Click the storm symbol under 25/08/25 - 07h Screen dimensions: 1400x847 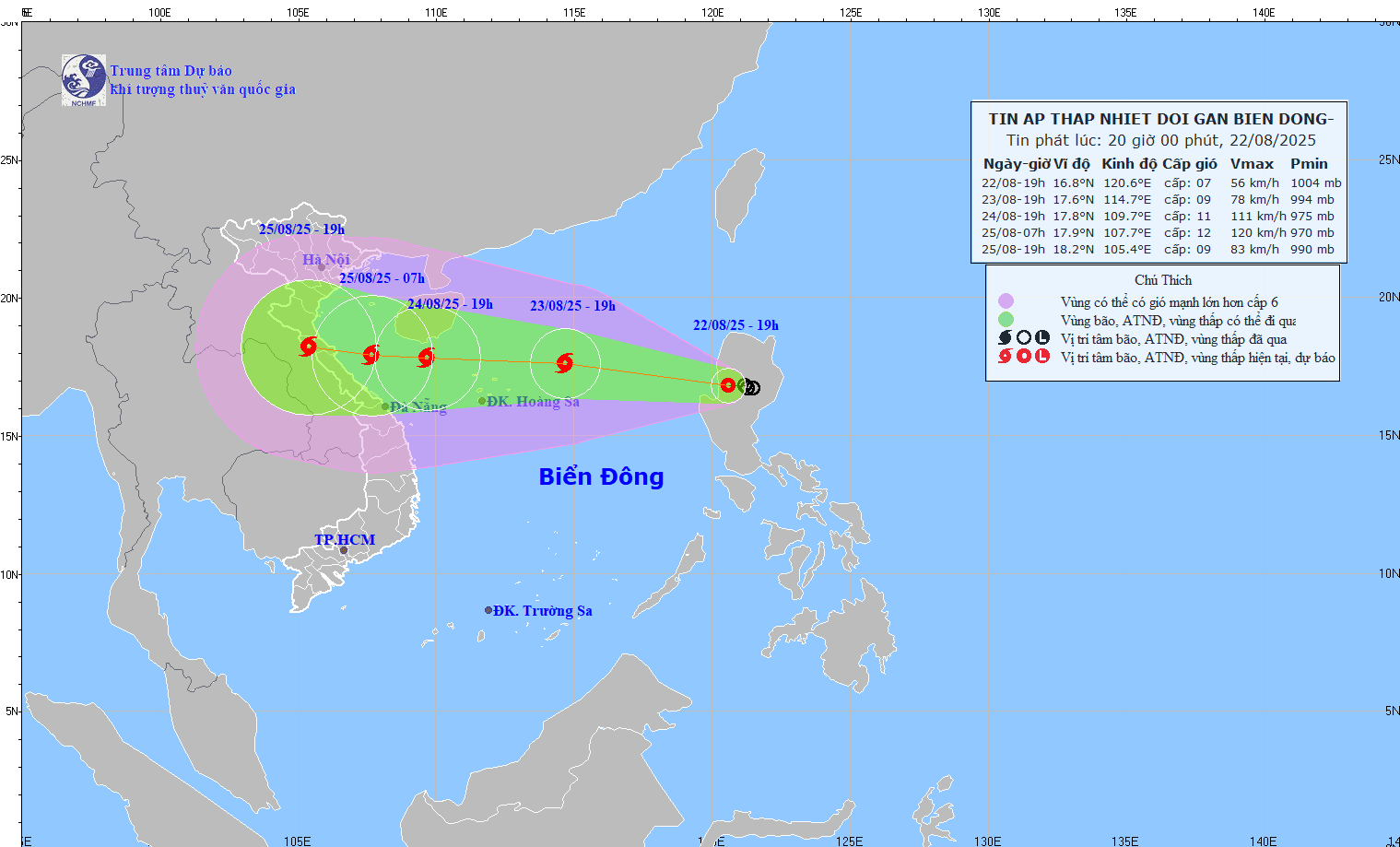(x=371, y=354)
